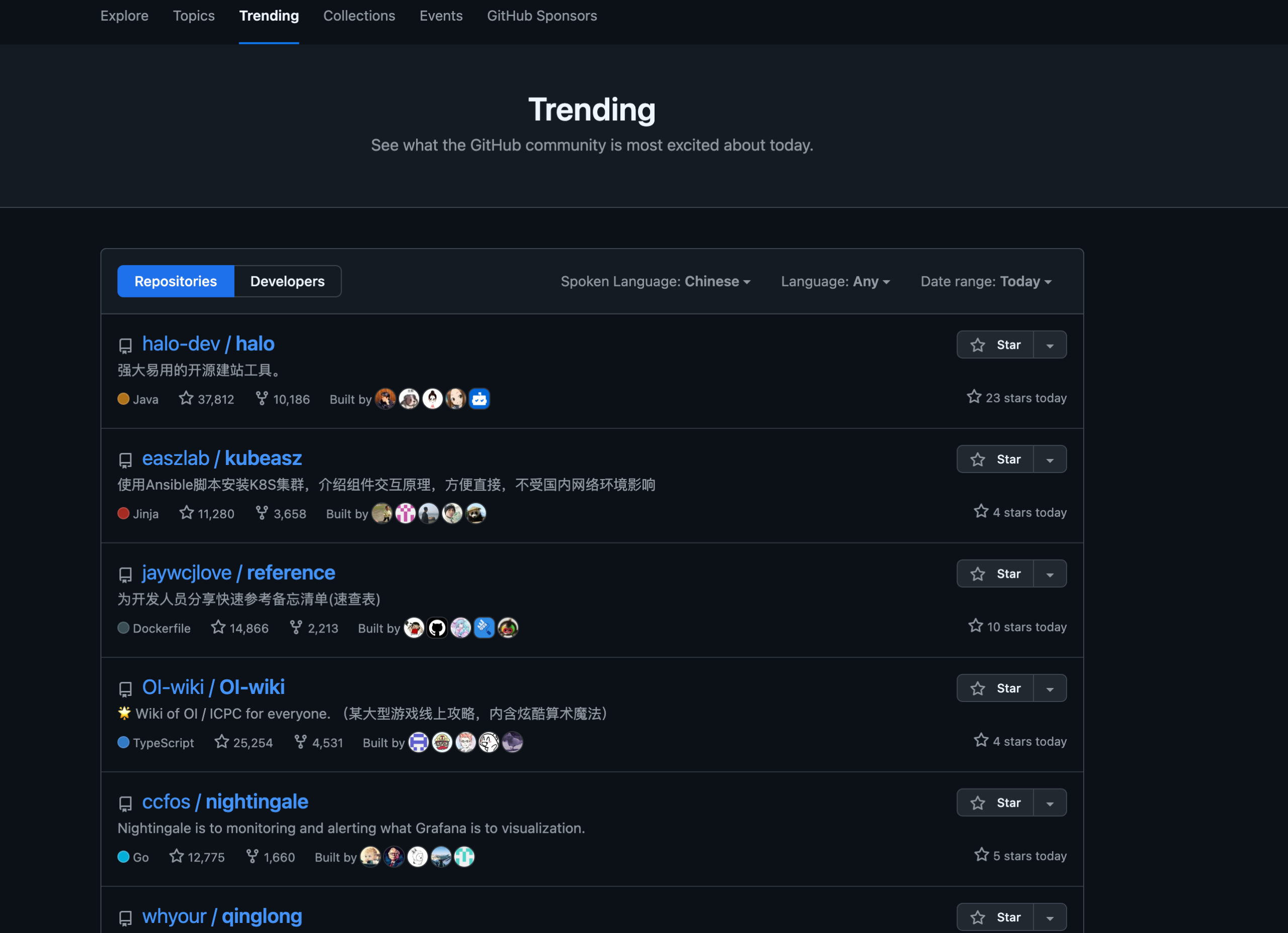Click the blue robot contributor avatar on halo
Image resolution: width=1288 pixels, height=933 pixels.
(x=479, y=399)
